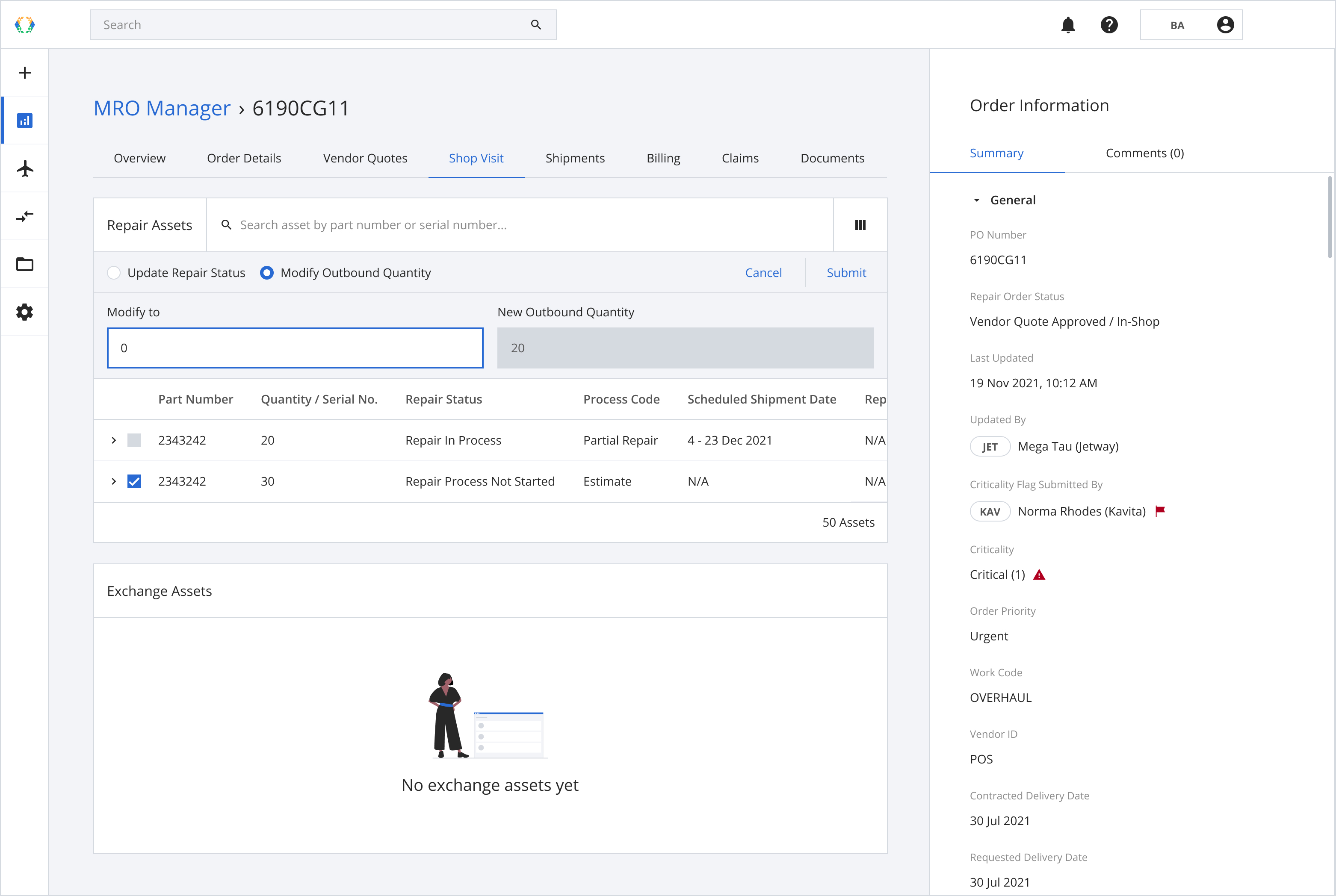This screenshot has height=896, width=1336.
Task: Uncheck the Repair Process Not Started row checkbox
Action: coord(134,481)
